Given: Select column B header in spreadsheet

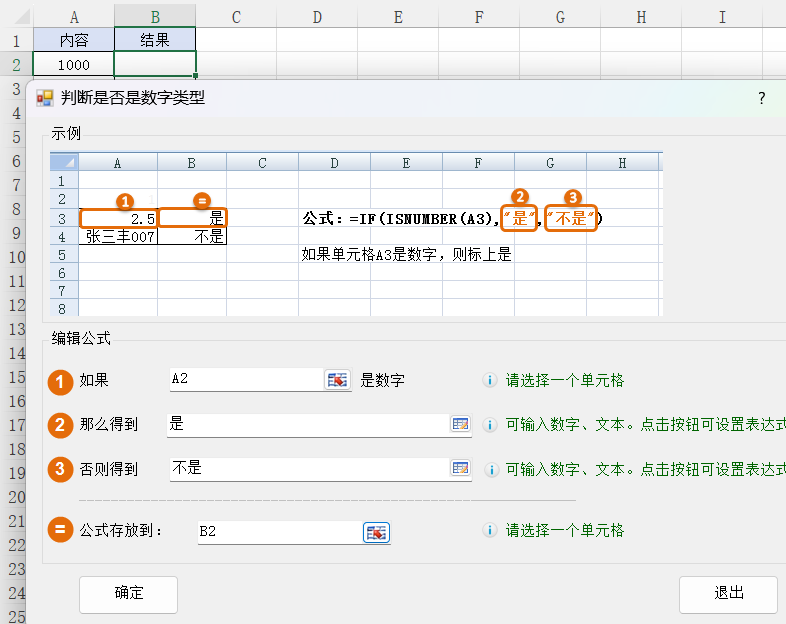Looking at the screenshot, I should [x=155, y=16].
